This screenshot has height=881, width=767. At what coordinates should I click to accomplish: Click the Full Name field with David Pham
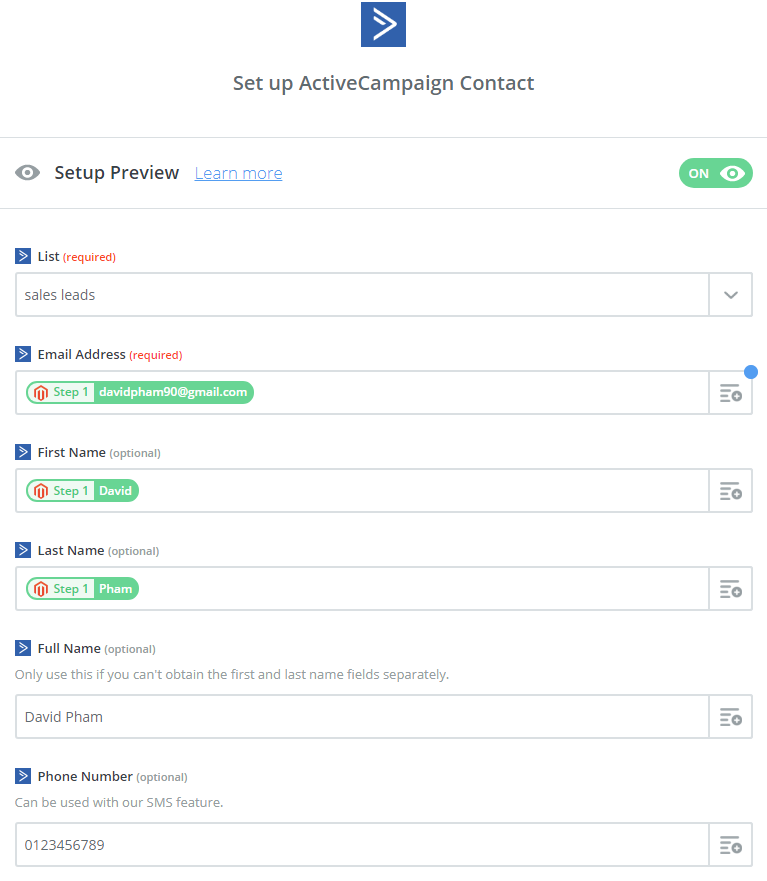[x=362, y=717]
